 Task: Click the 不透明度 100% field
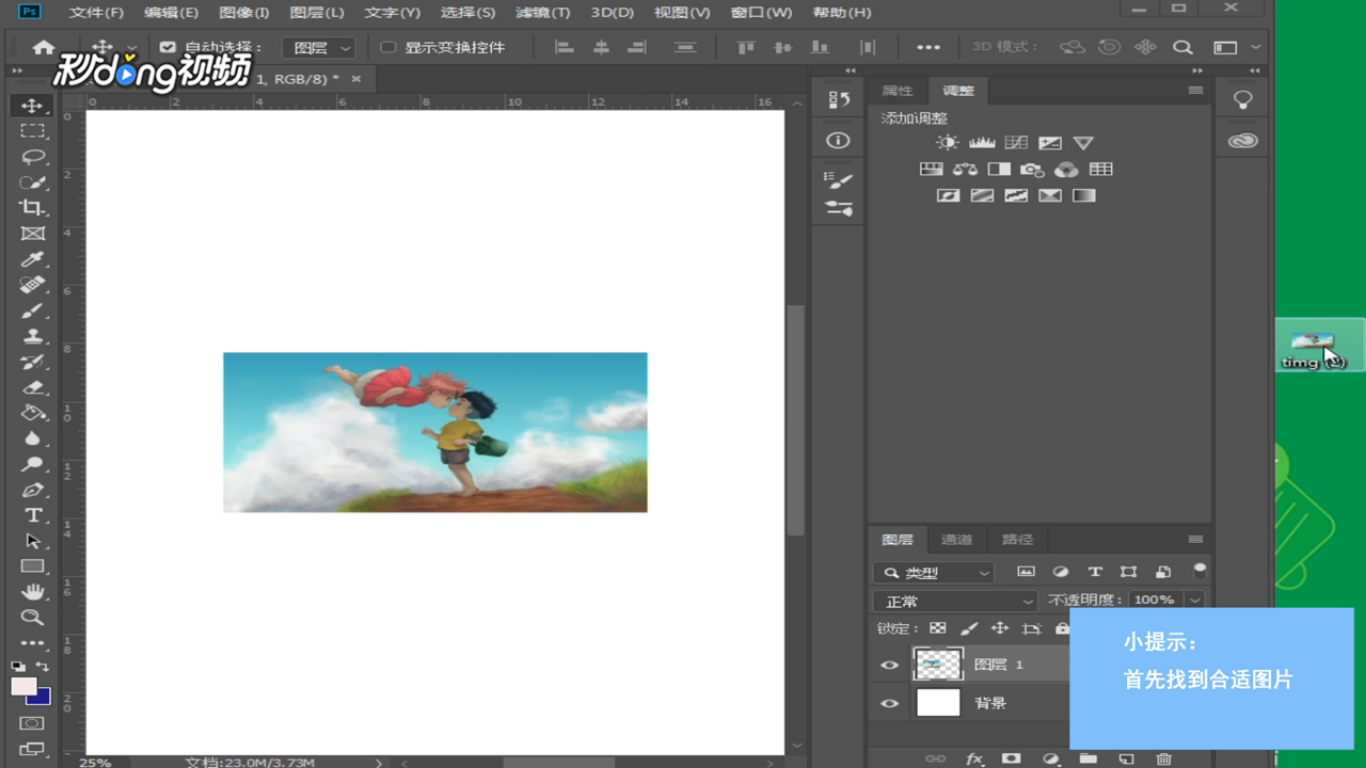pyautogui.click(x=1154, y=600)
